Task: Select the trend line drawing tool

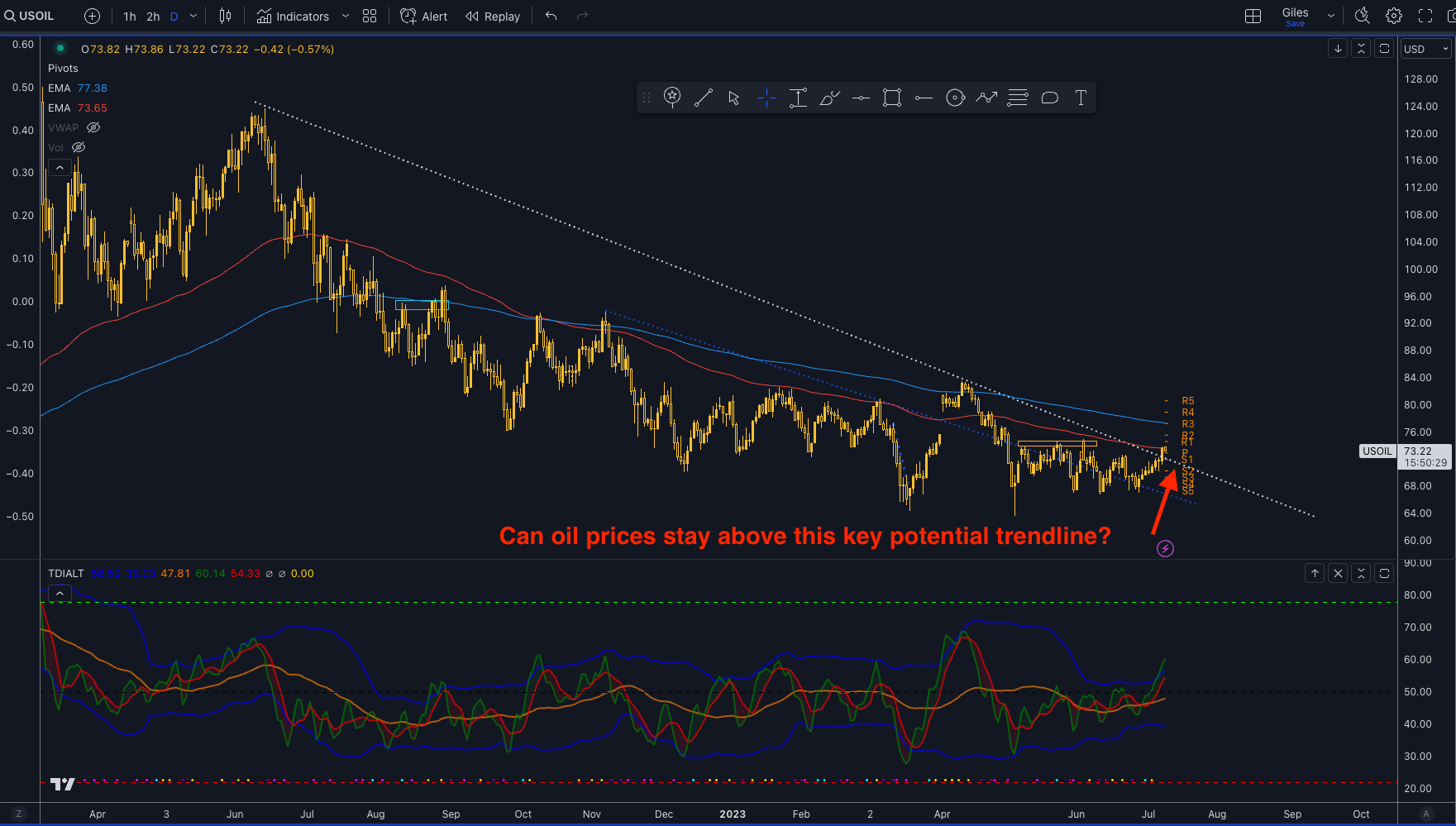Action: [x=704, y=98]
